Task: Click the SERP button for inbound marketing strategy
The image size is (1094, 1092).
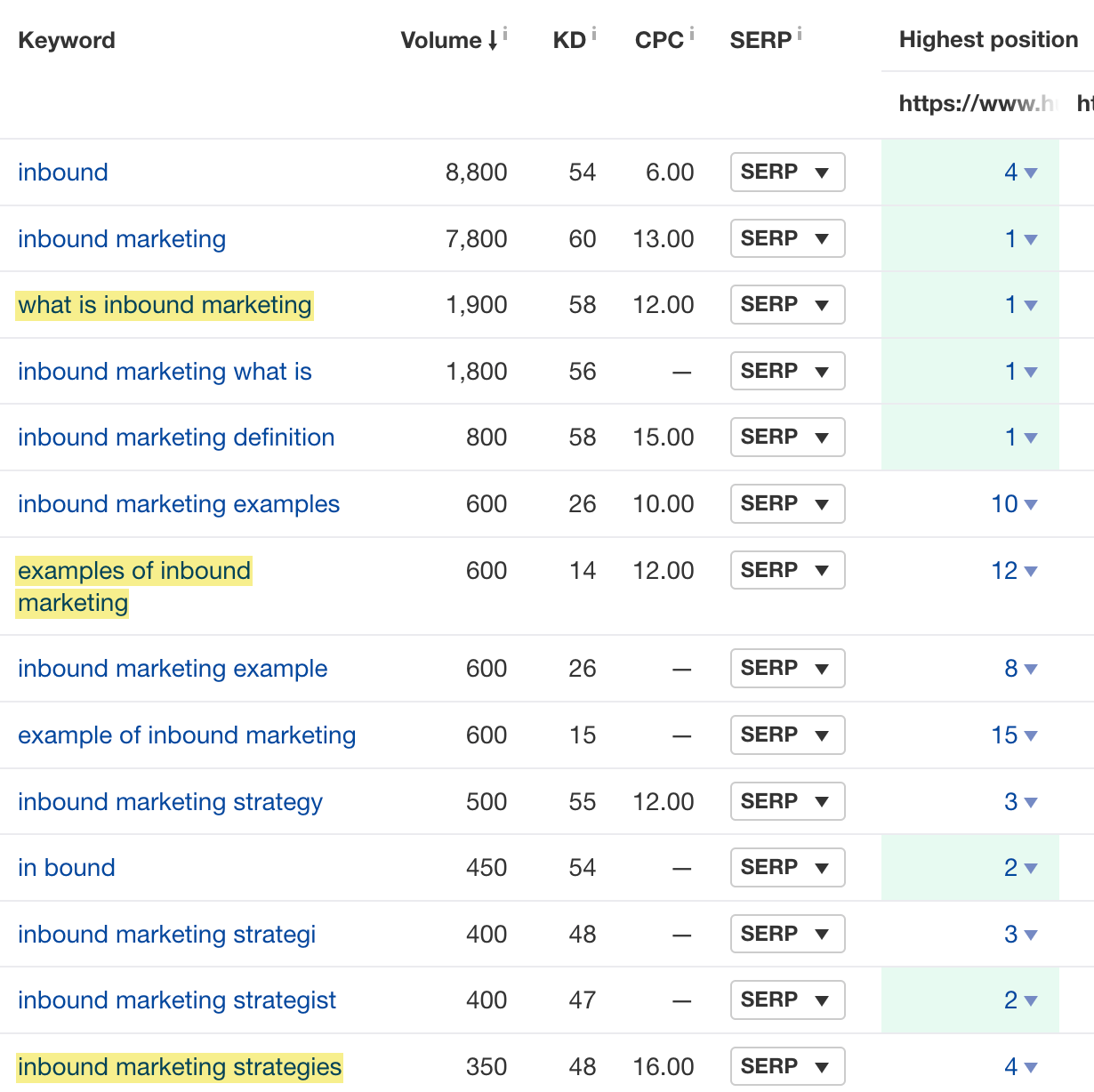Action: click(x=786, y=800)
